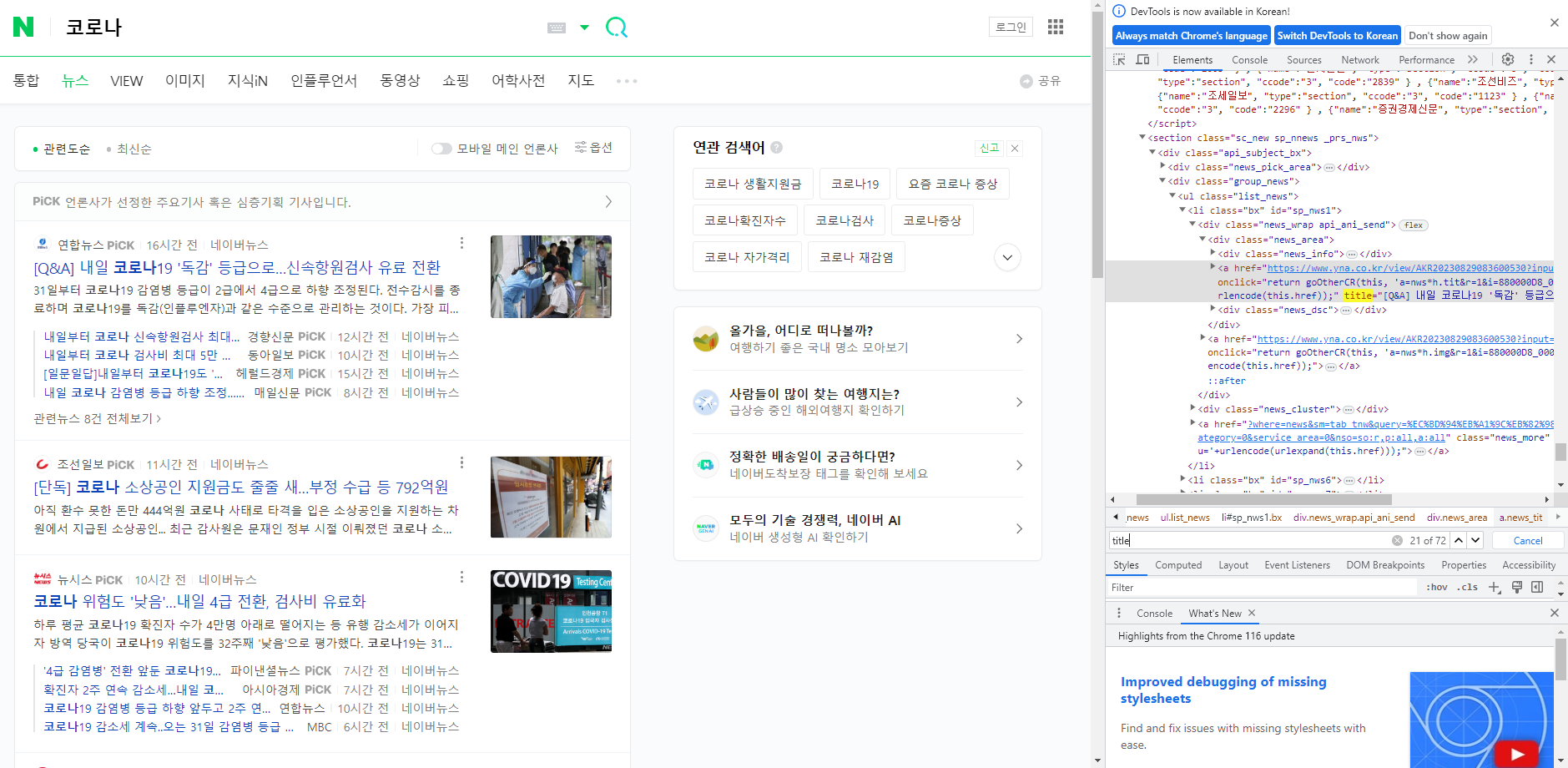Toggle the DevTools device toolbar icon
1568x768 pixels.
pos(1142,59)
